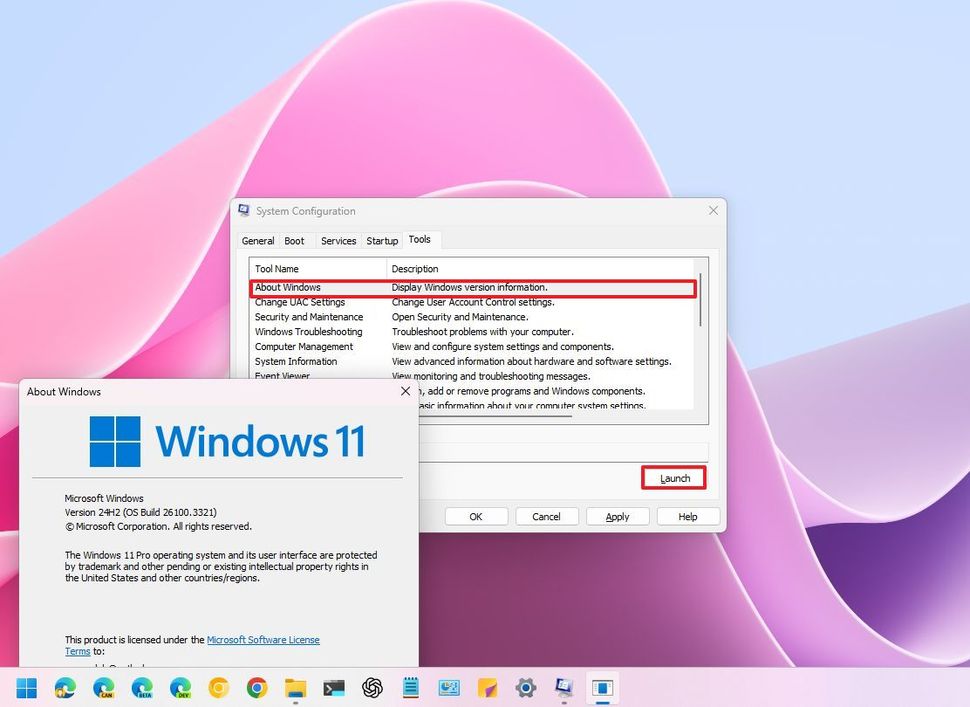
Task: Launch ChatGPT from the taskbar
Action: [372, 689]
